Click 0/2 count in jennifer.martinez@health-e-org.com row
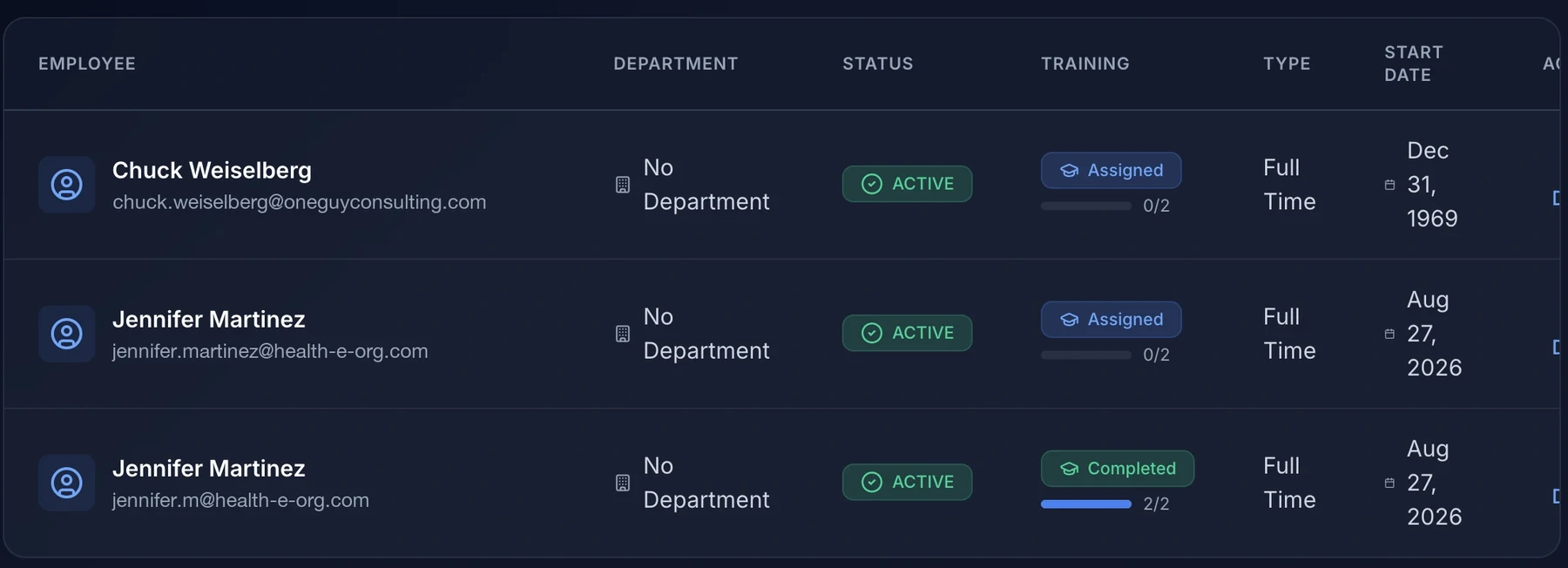Viewport: 1568px width, 568px height. pos(1156,355)
